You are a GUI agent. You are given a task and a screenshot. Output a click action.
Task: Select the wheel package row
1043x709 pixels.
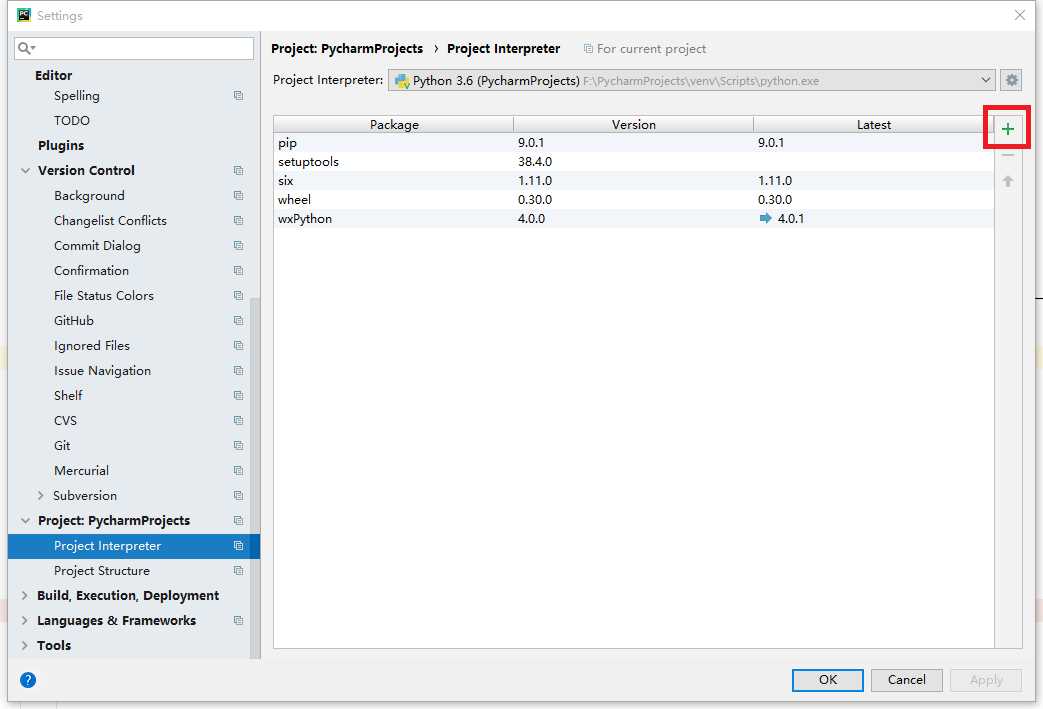633,200
